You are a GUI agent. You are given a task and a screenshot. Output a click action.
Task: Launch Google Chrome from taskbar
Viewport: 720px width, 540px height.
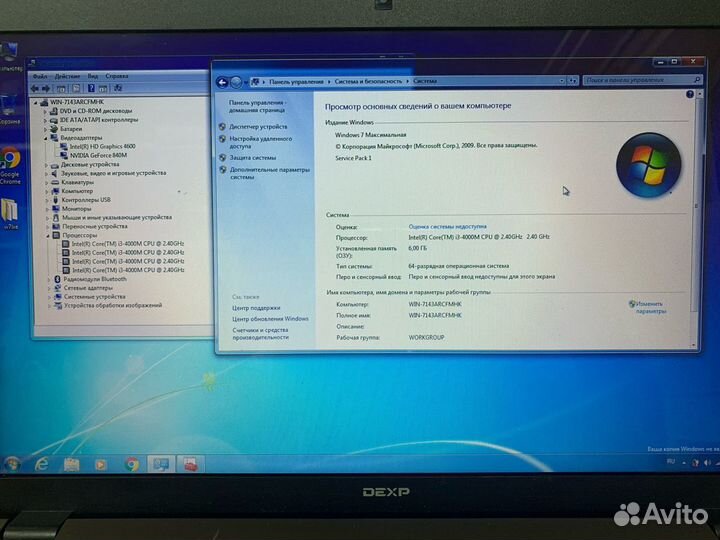tap(131, 464)
